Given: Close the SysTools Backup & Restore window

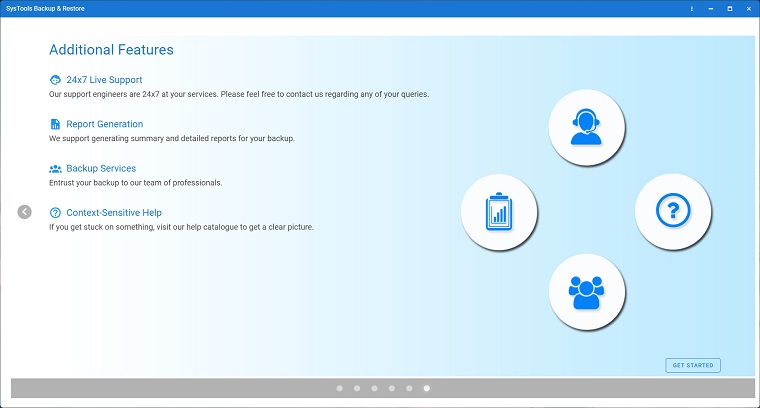Looking at the screenshot, I should (748, 9).
